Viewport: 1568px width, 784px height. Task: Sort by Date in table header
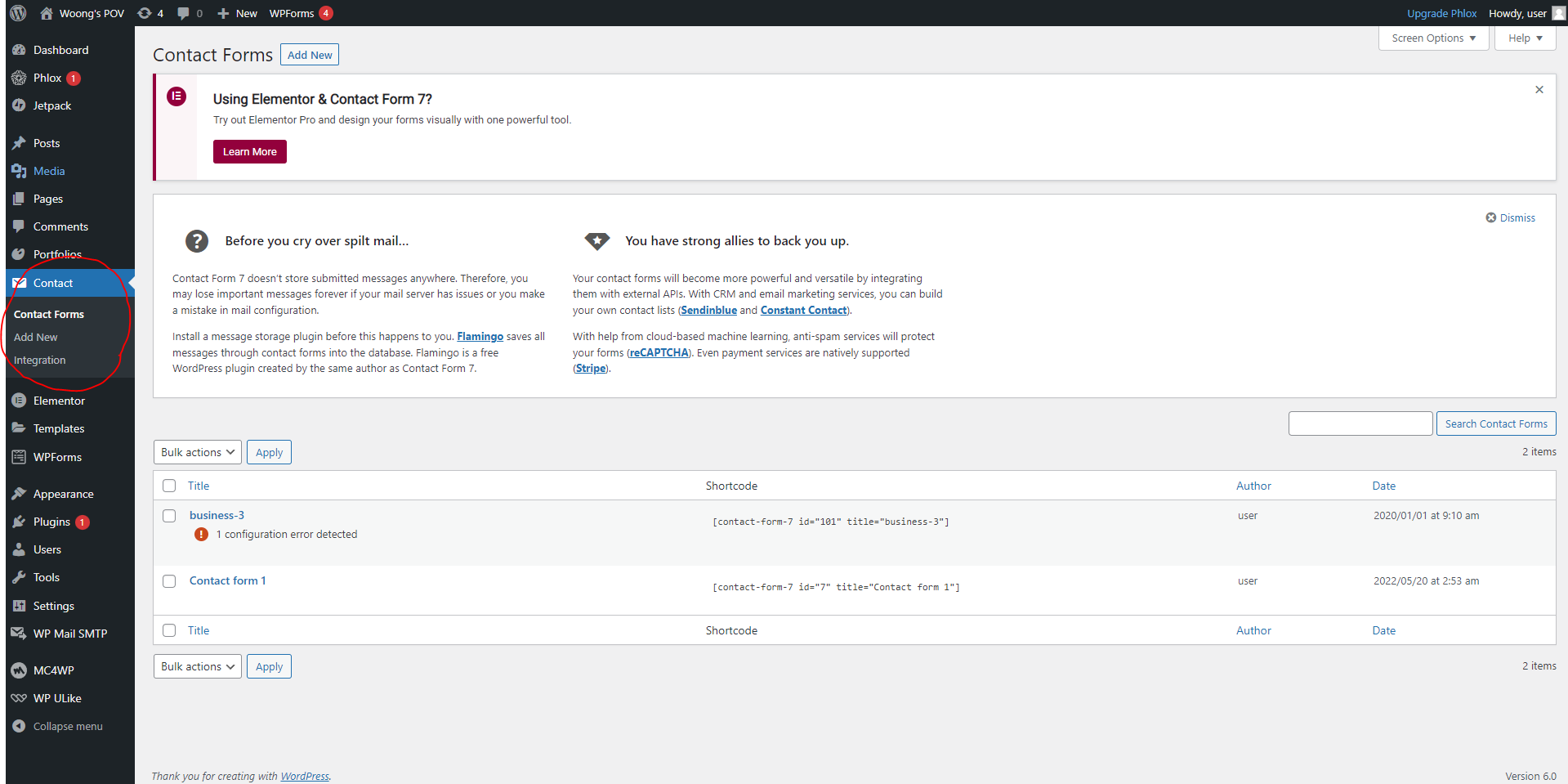(x=1384, y=486)
